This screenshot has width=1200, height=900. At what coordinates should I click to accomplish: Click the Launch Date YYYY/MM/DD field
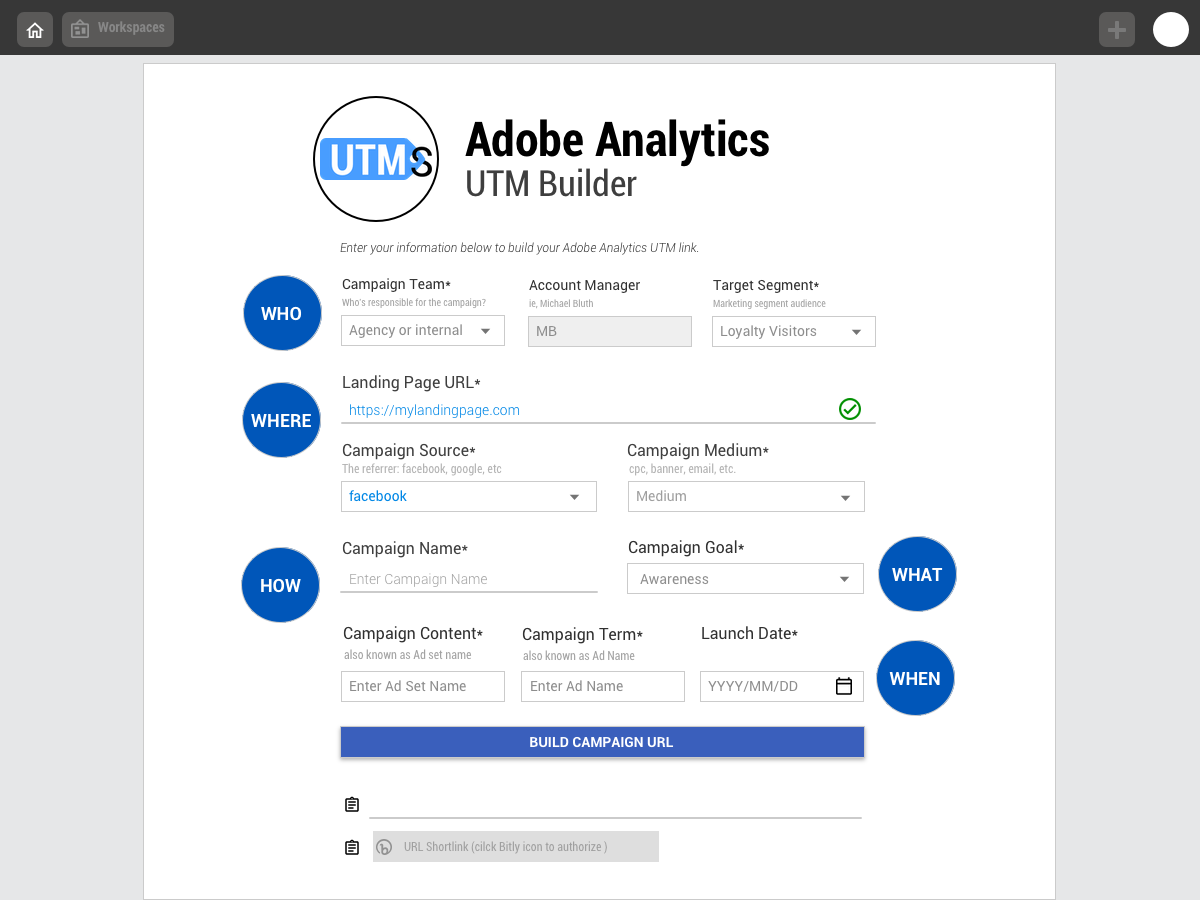782,686
